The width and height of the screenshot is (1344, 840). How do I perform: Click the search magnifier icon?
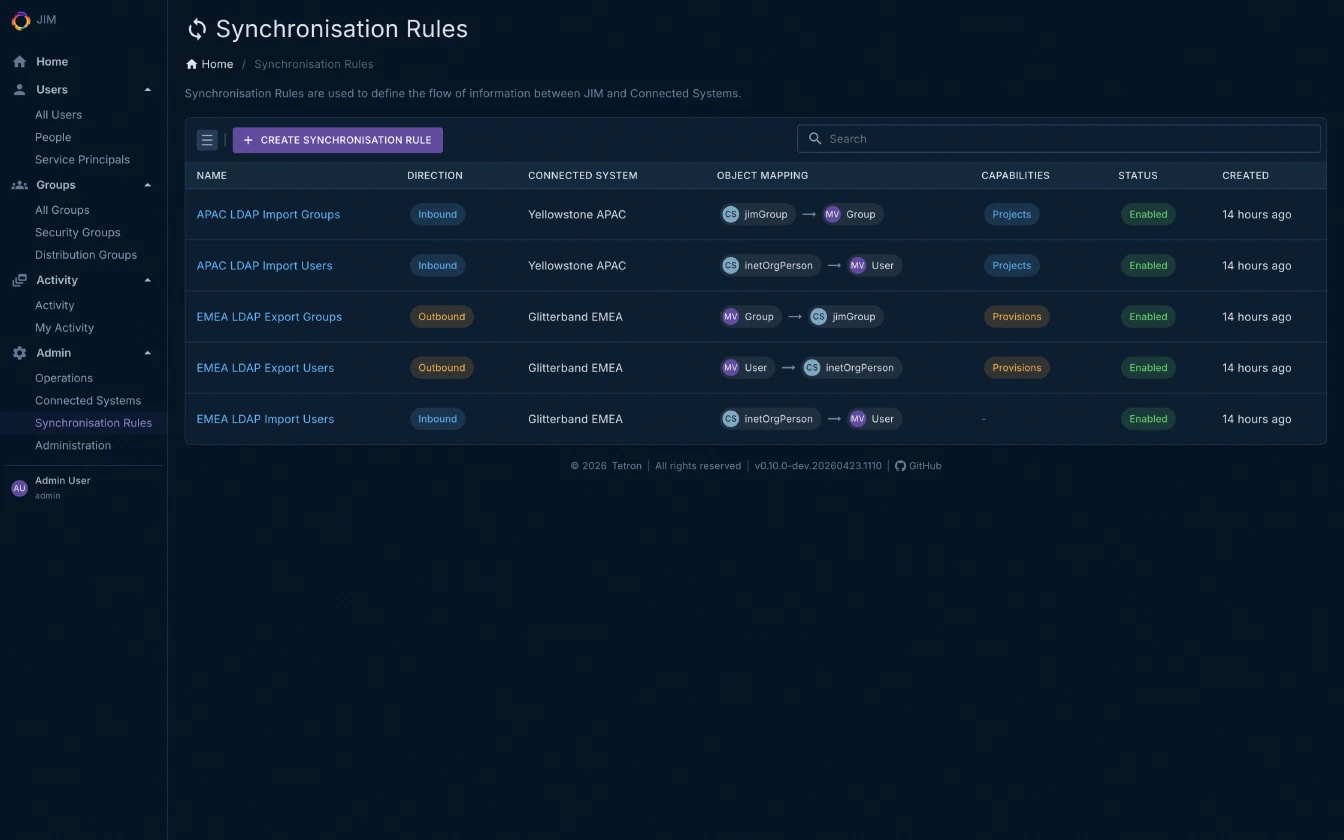click(x=815, y=138)
